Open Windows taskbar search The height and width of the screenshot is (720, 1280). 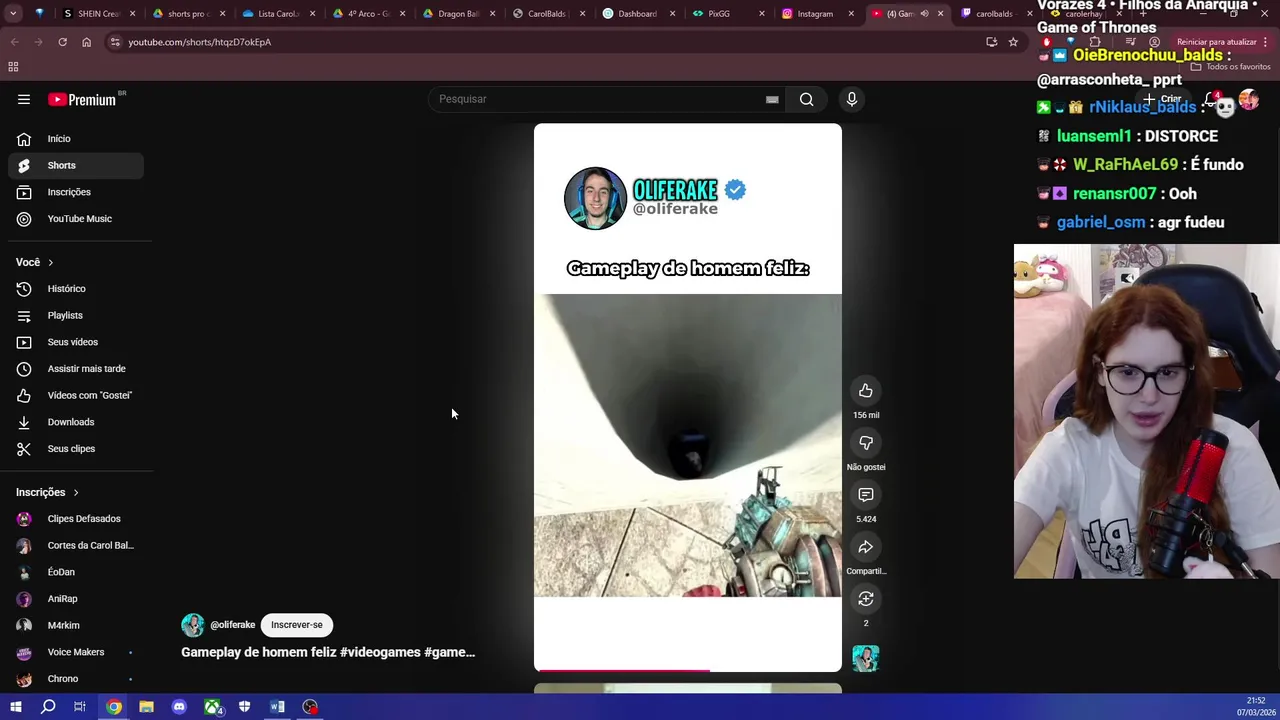(x=48, y=707)
